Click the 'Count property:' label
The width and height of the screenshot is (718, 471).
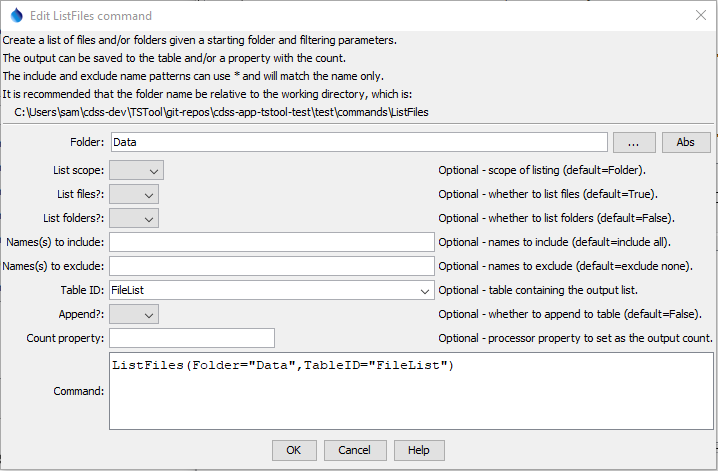click(x=65, y=338)
